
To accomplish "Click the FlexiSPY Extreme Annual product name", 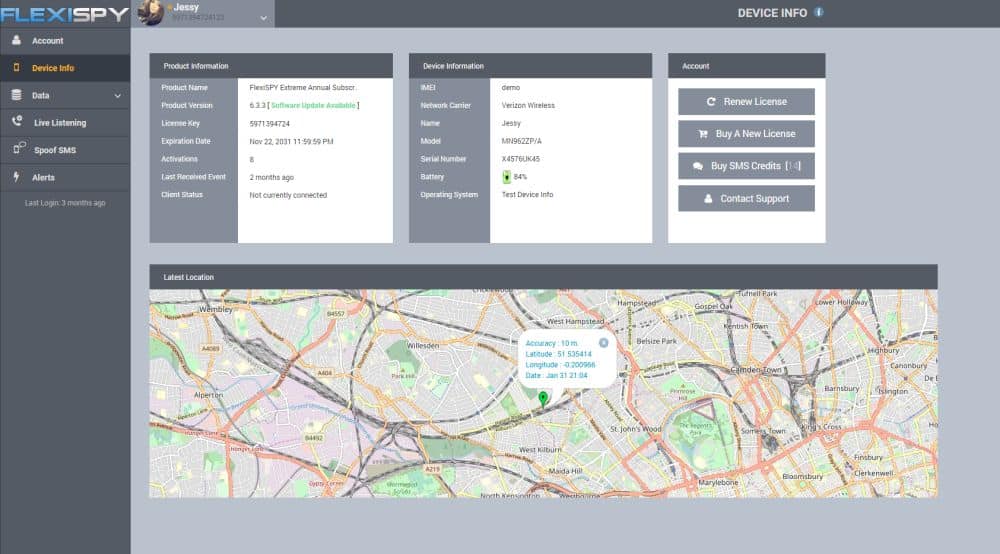I will coord(303,88).
